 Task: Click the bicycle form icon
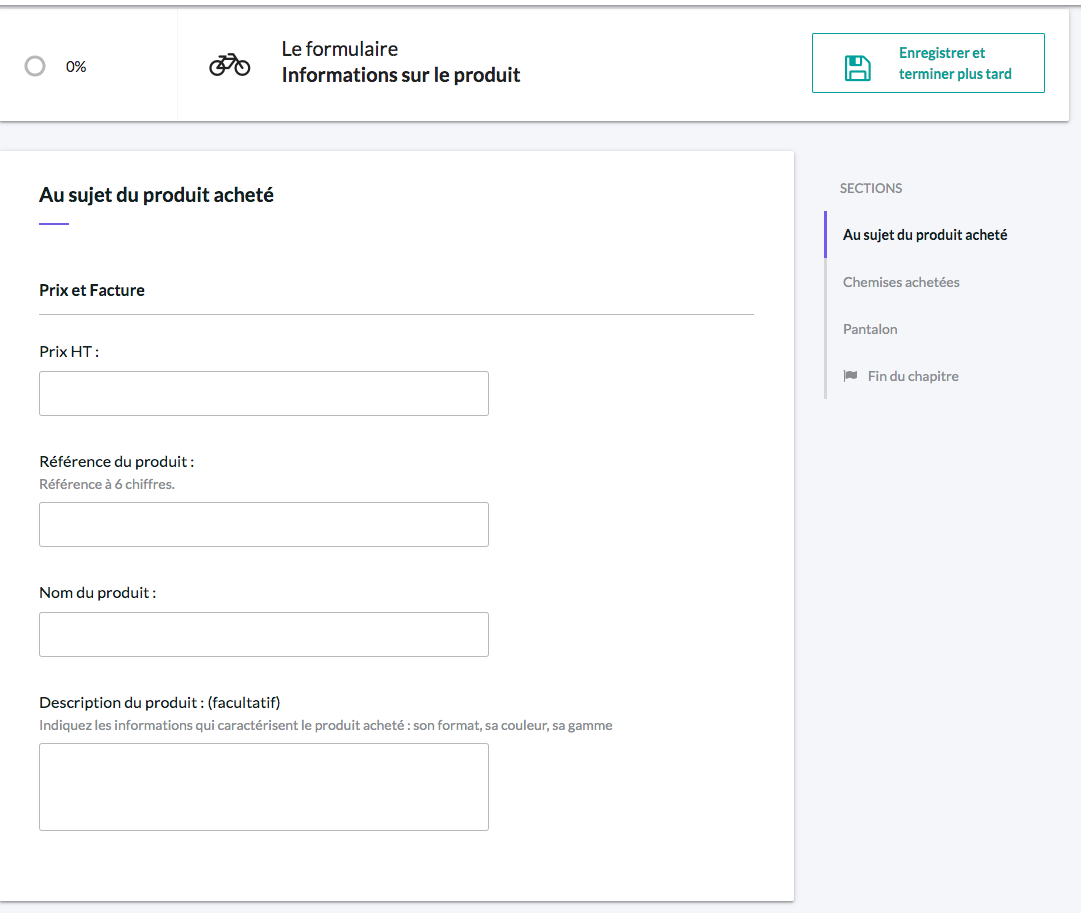(230, 66)
